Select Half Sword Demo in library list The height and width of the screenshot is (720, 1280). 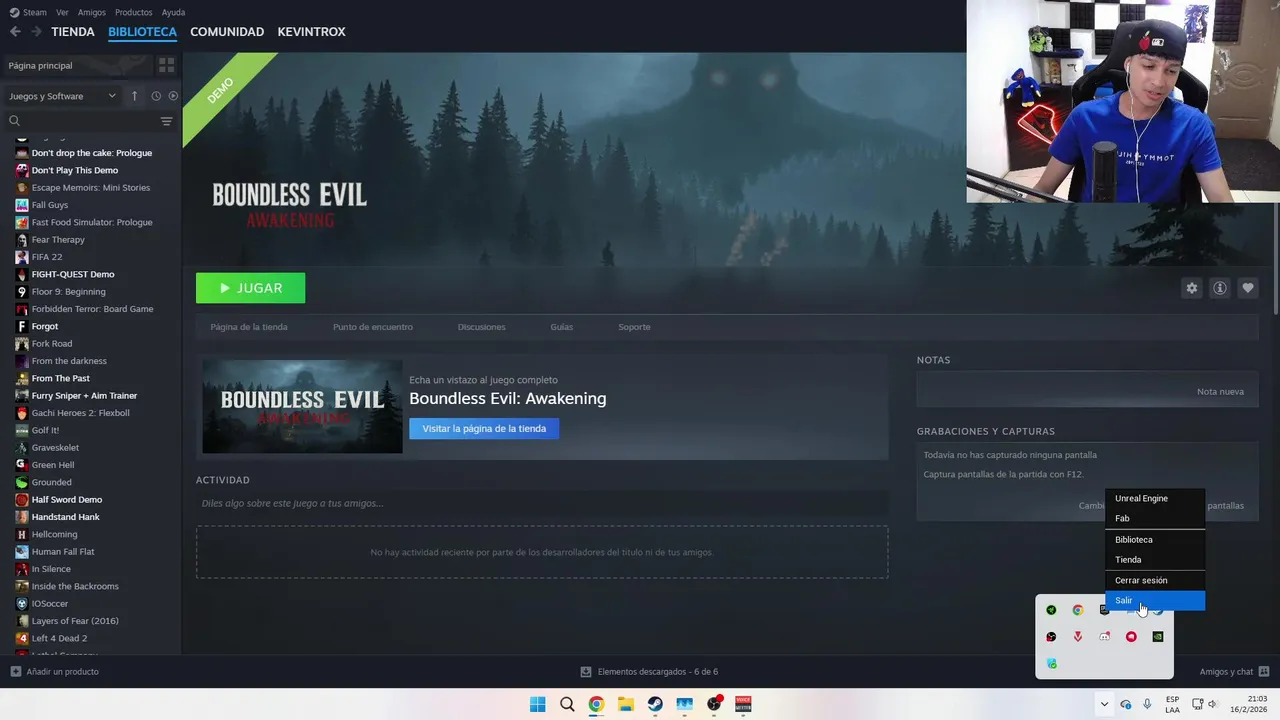(x=66, y=500)
